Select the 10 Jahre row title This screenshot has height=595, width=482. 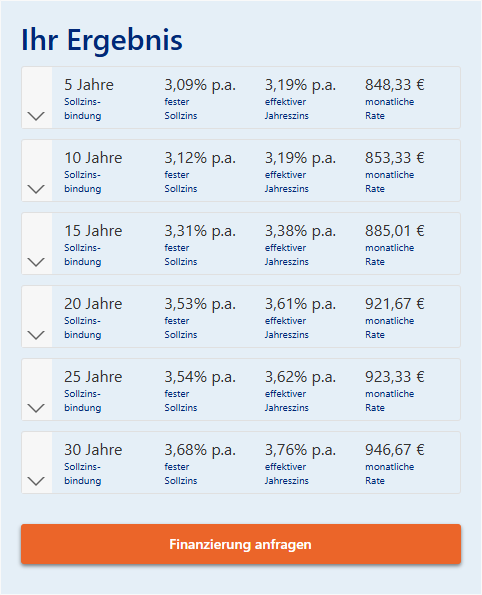click(x=93, y=158)
